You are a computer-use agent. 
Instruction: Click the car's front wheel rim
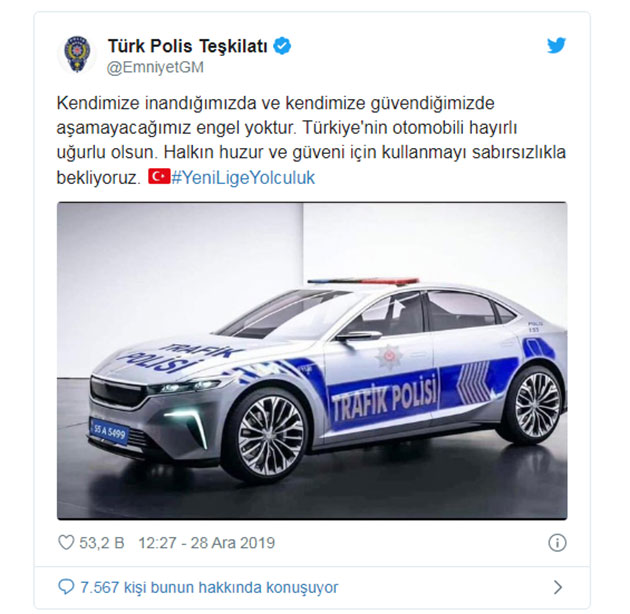point(271,435)
